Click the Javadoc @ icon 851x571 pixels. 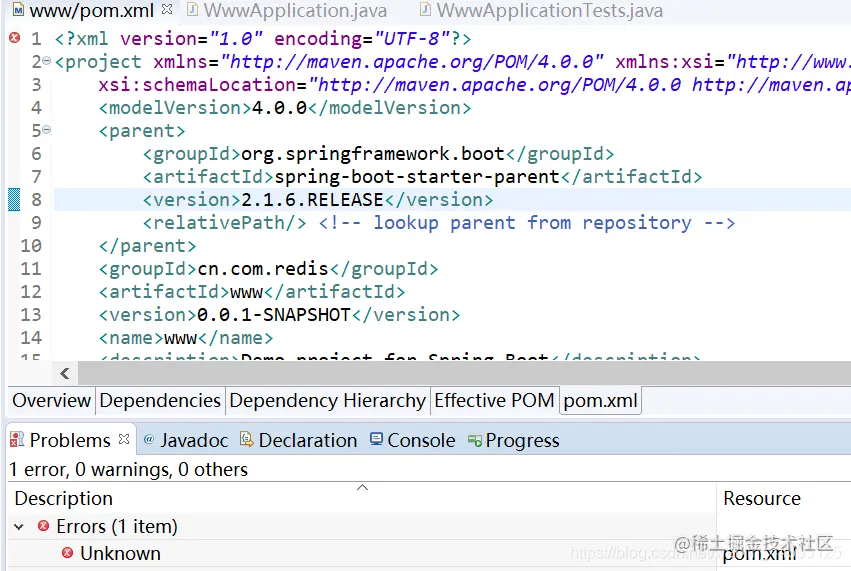(149, 440)
